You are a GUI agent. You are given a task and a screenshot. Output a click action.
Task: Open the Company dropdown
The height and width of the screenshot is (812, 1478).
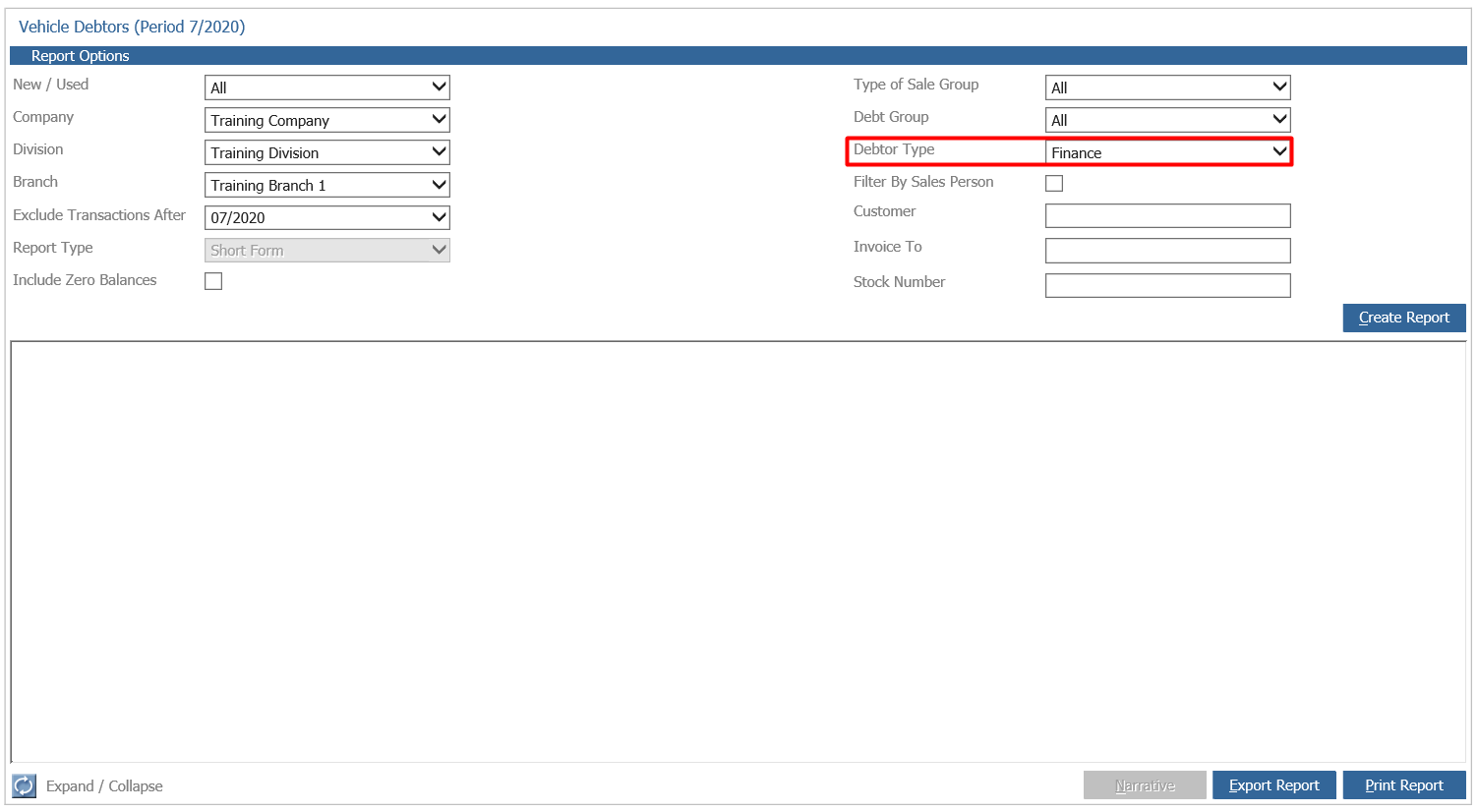click(x=327, y=120)
